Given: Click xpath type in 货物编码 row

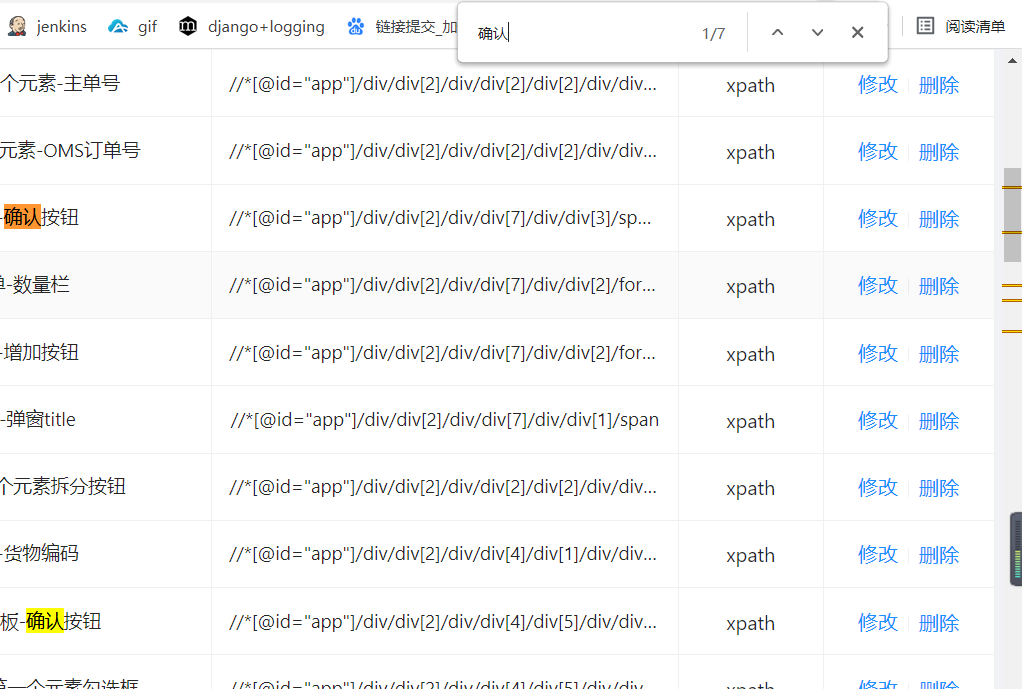Looking at the screenshot, I should (750, 556).
